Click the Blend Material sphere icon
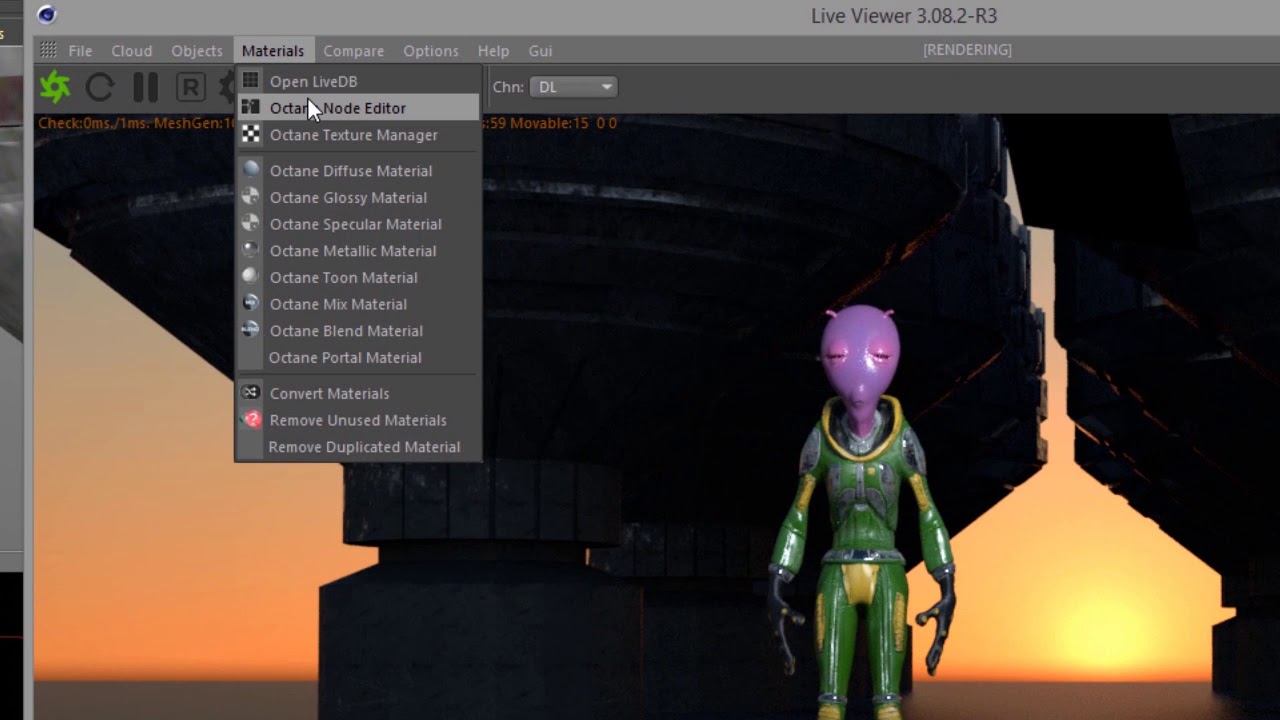 tap(251, 330)
